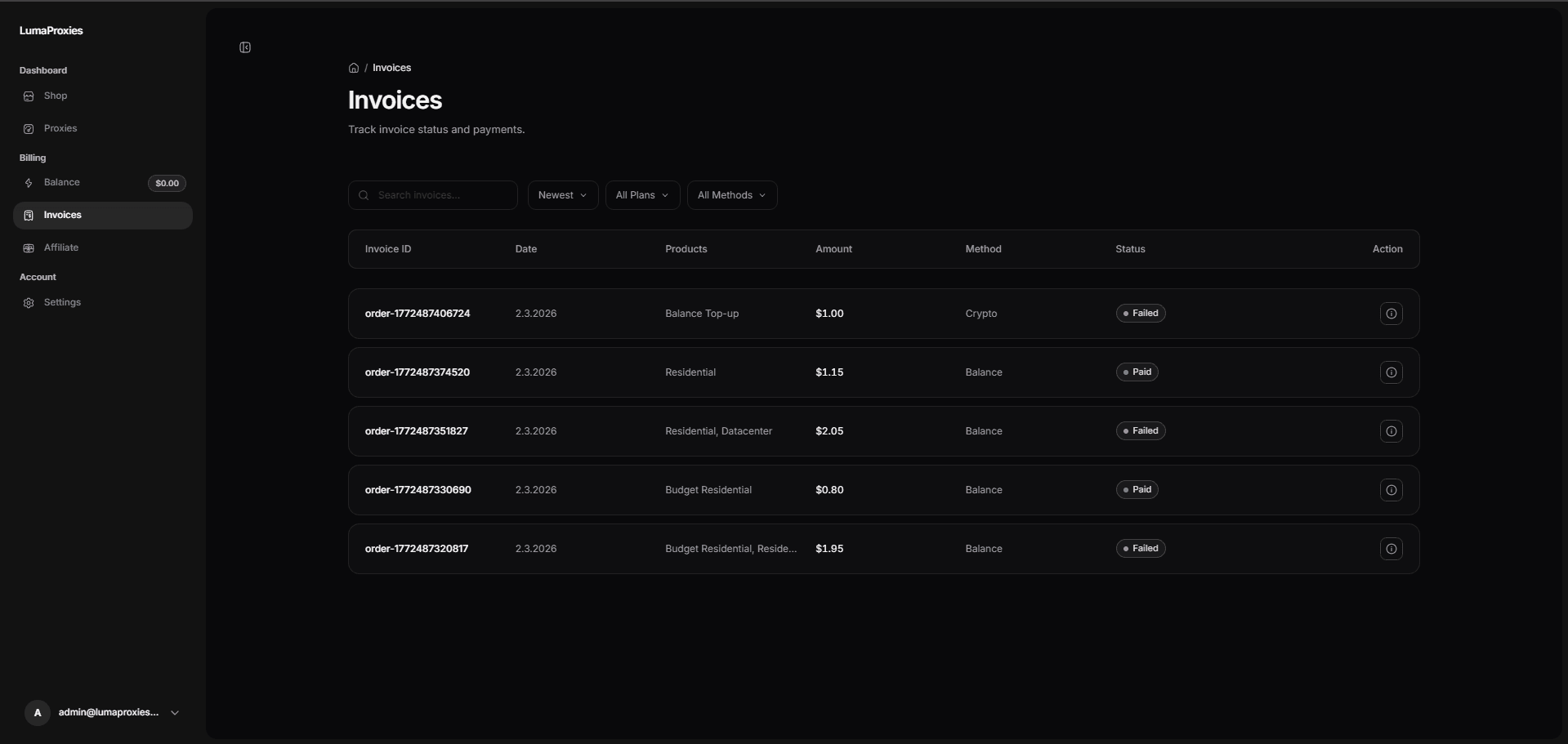Click the Invoices breadcrumb link

coord(391,68)
